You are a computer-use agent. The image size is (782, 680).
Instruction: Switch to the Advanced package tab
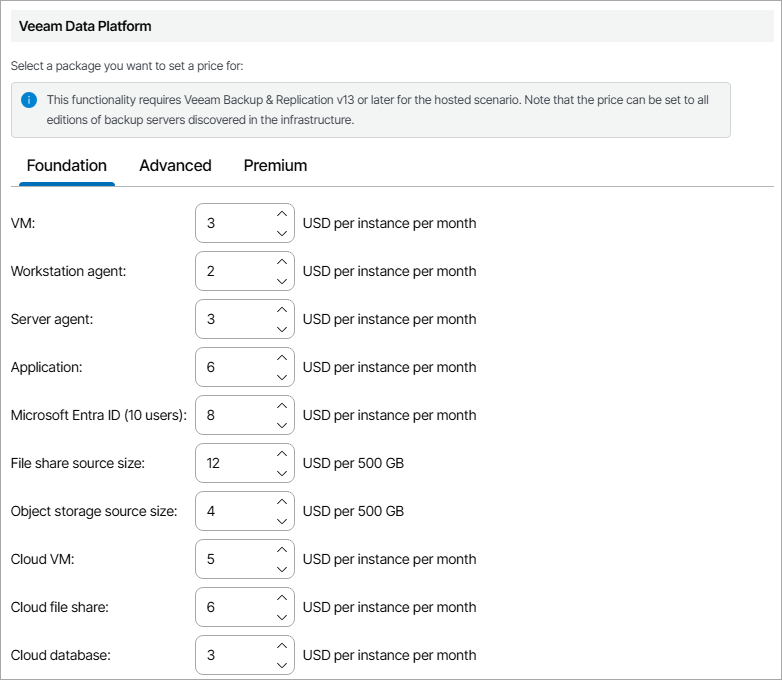point(175,166)
